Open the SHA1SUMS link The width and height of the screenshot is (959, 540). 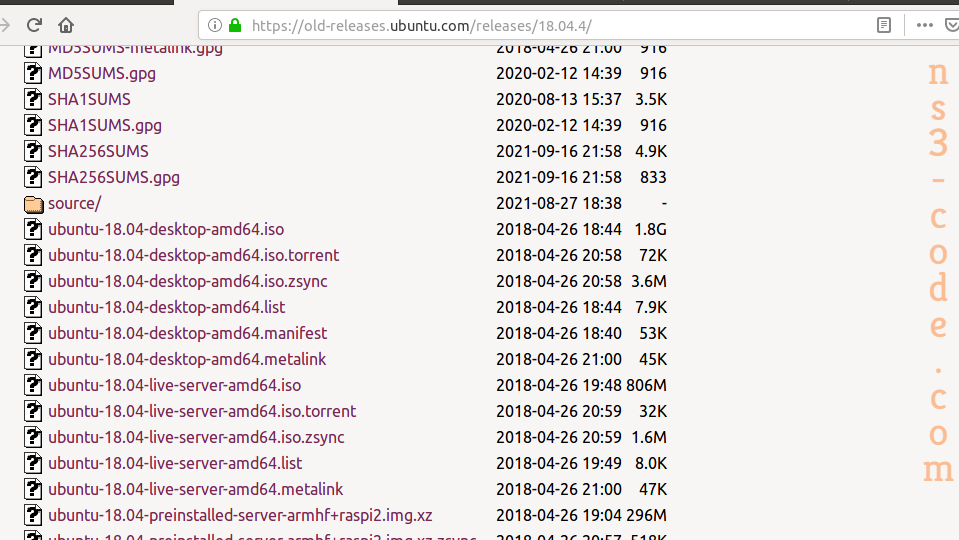point(89,99)
